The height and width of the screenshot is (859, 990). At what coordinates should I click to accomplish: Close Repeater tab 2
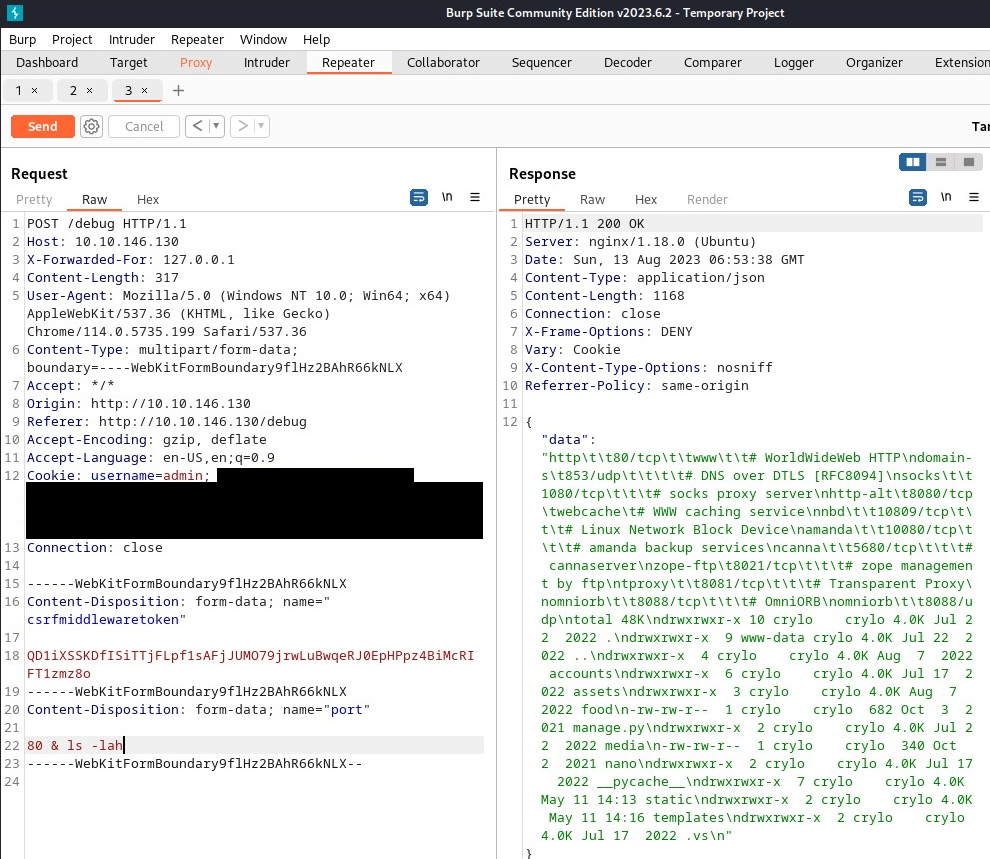[90, 90]
